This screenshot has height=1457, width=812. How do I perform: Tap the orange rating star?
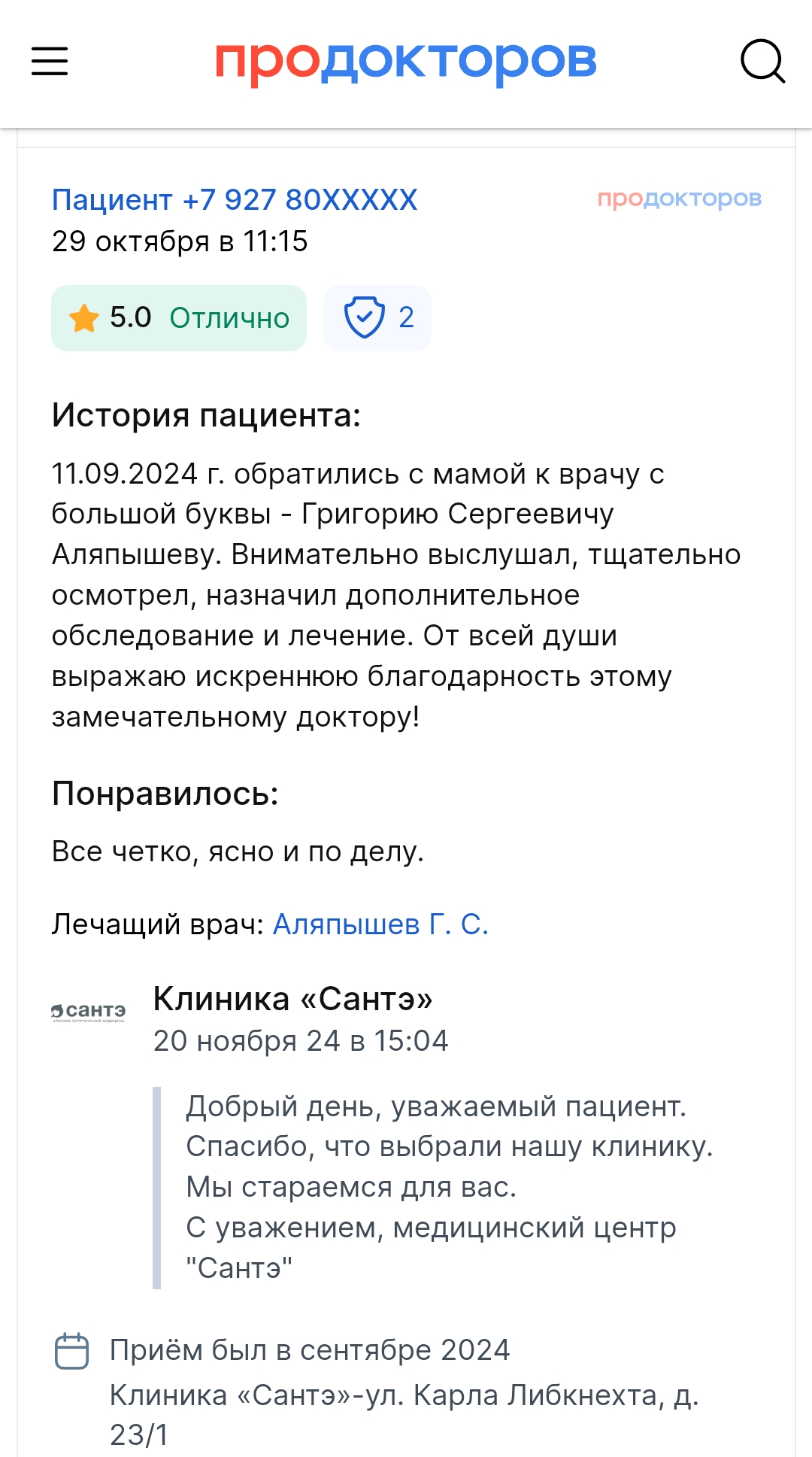[84, 317]
